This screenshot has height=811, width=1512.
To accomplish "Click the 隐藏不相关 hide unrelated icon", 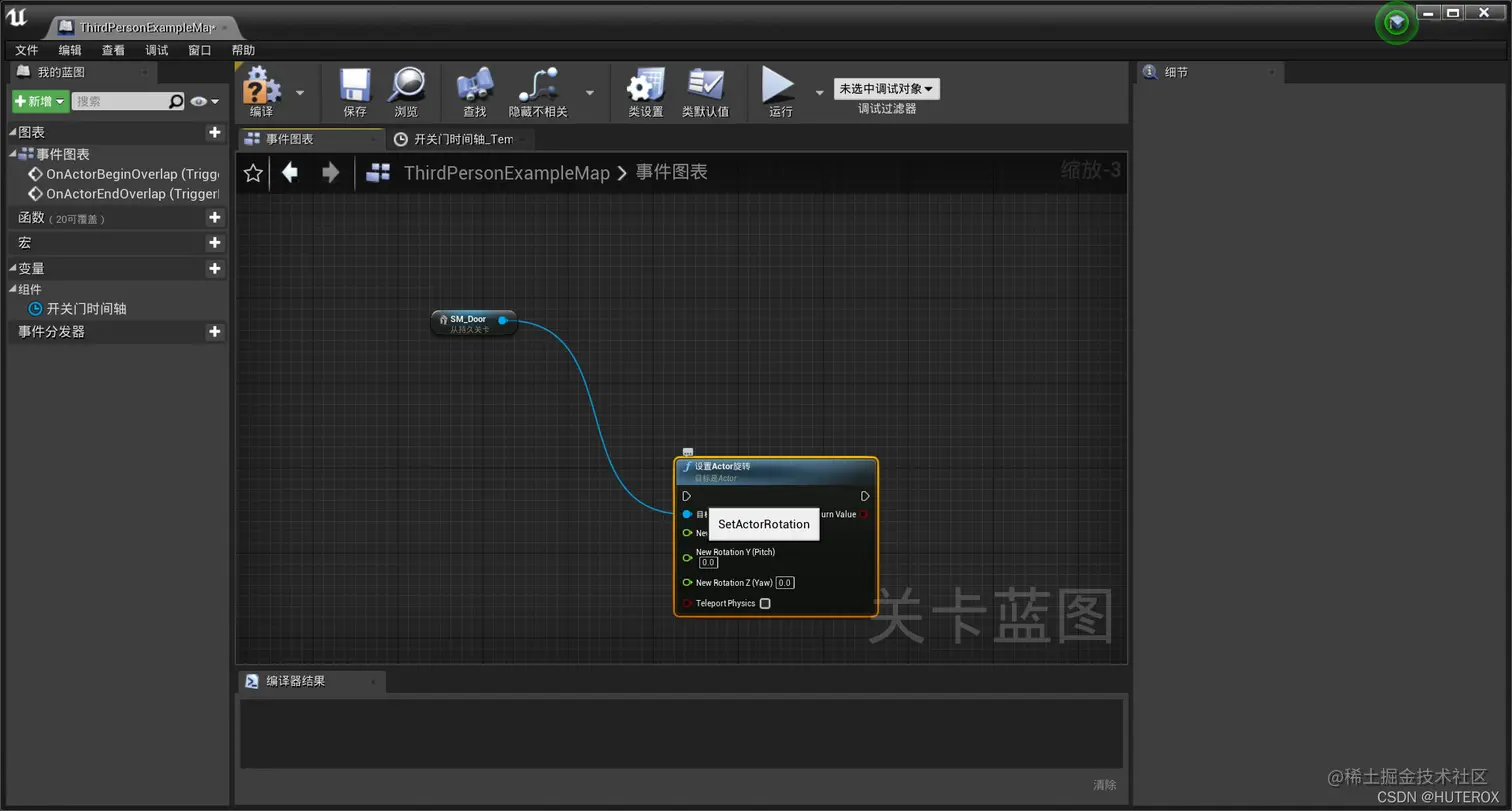I will [539, 86].
